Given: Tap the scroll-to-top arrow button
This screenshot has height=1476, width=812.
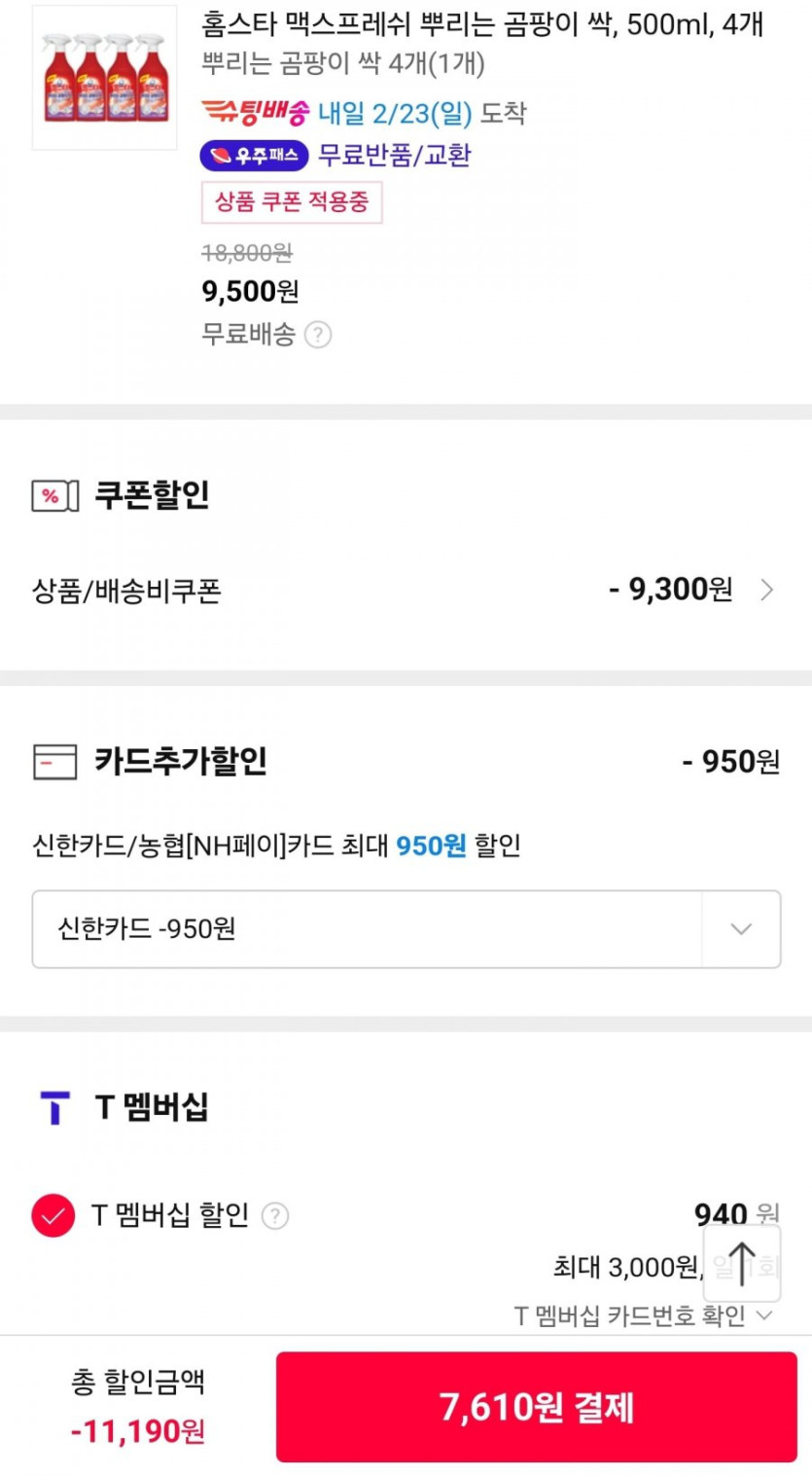Looking at the screenshot, I should [741, 1262].
